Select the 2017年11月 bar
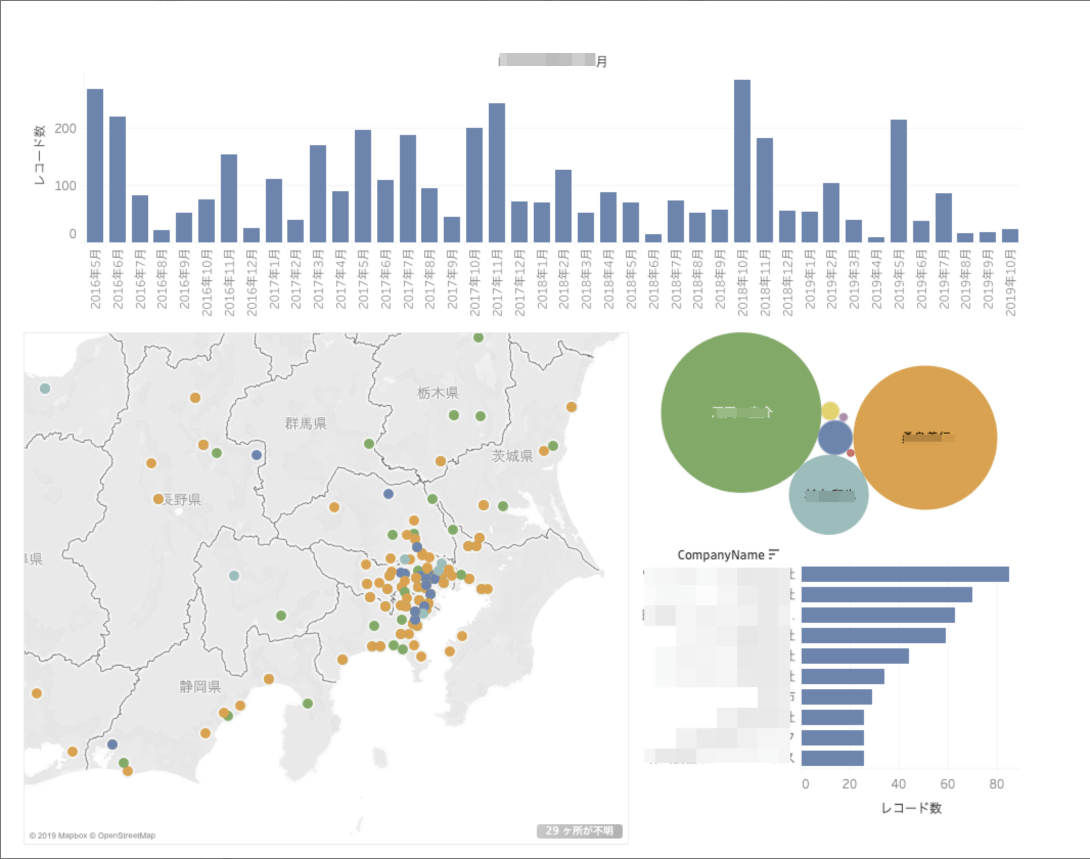Screen dimensions: 1090x859 [x=497, y=172]
